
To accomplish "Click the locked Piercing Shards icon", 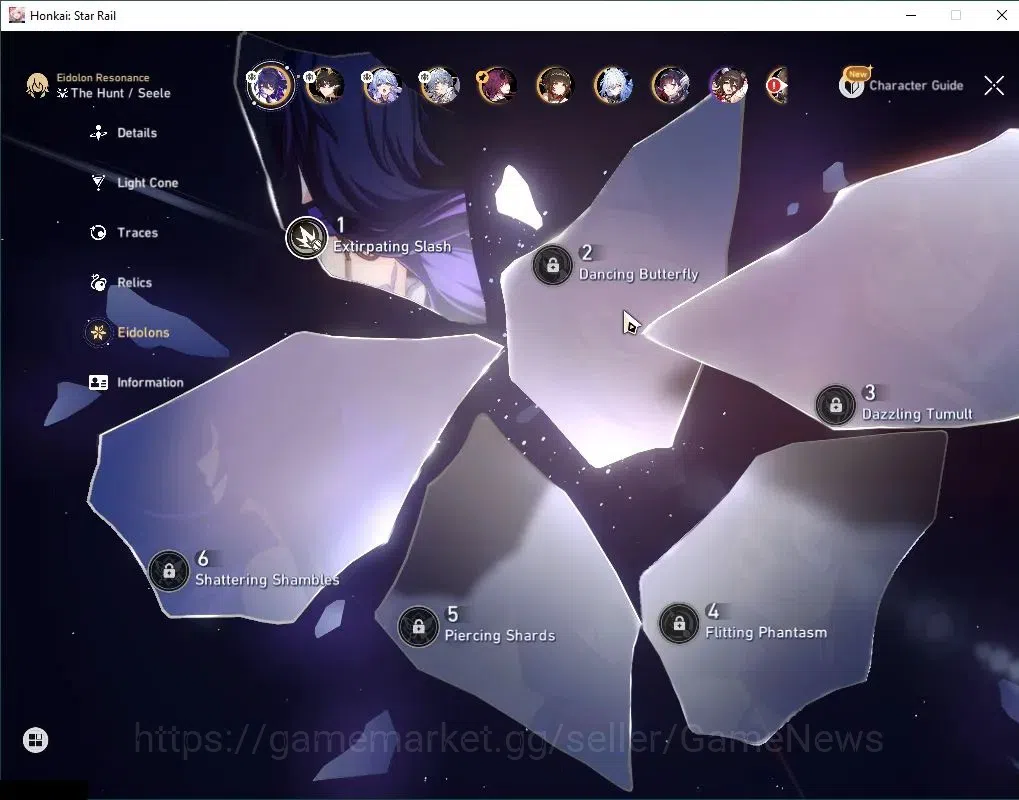I will [x=419, y=627].
